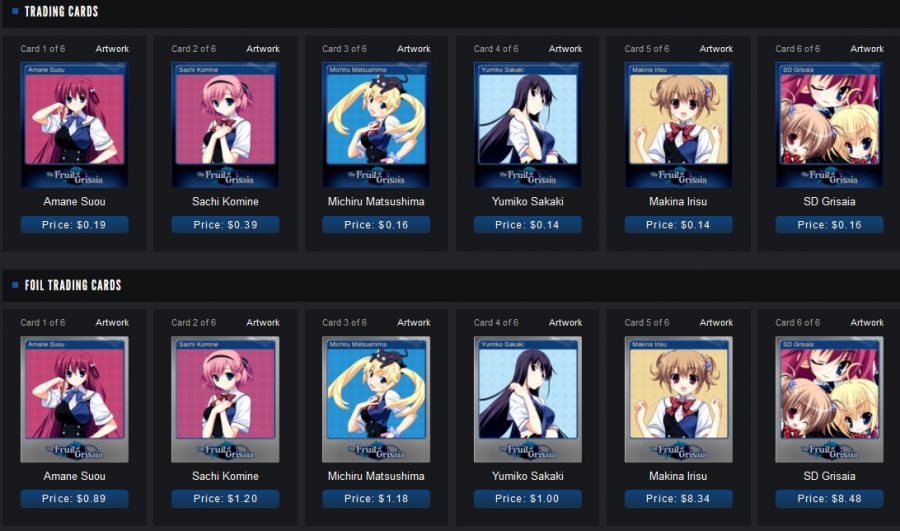900x531 pixels.
Task: Click the foil Michiru Matsushima card image
Action: [x=376, y=399]
